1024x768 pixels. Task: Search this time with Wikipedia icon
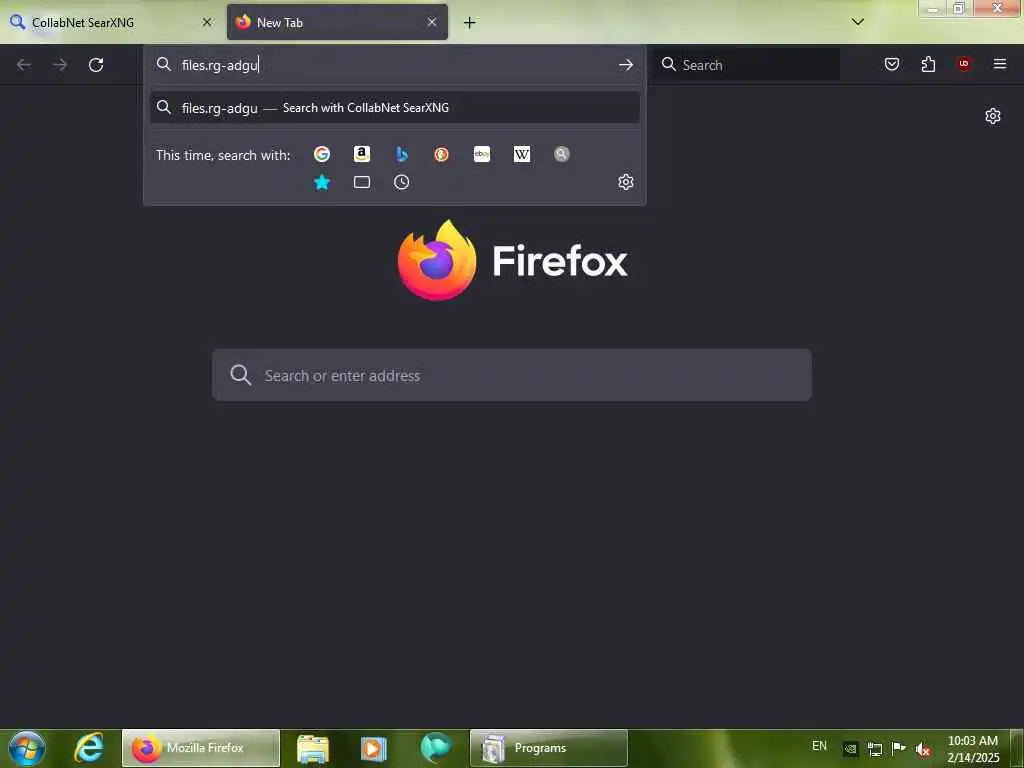[x=522, y=154]
